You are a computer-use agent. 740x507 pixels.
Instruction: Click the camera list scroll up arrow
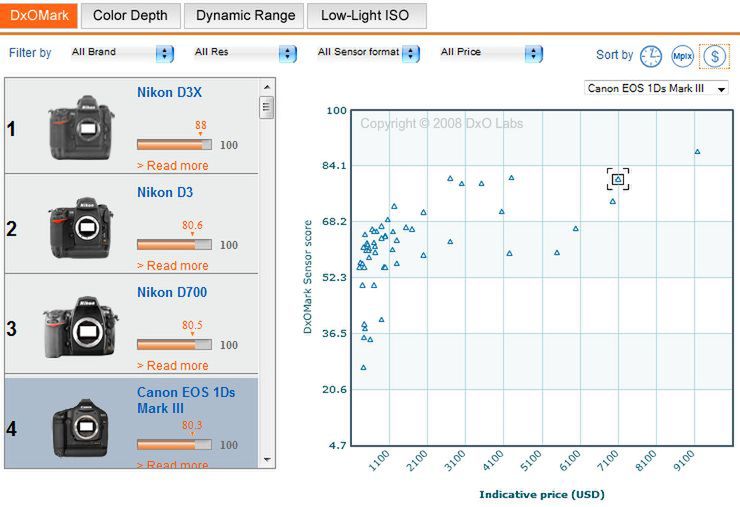click(267, 87)
